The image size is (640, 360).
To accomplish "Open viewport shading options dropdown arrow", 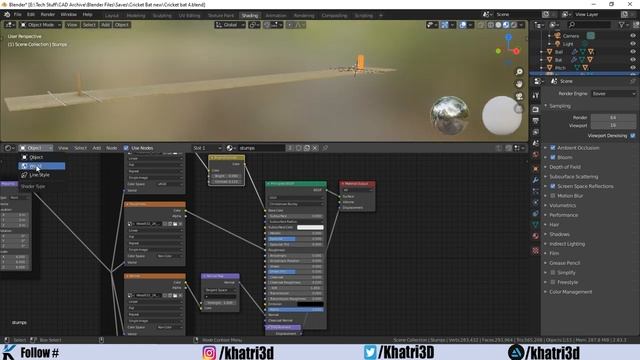I will tap(522, 25).
